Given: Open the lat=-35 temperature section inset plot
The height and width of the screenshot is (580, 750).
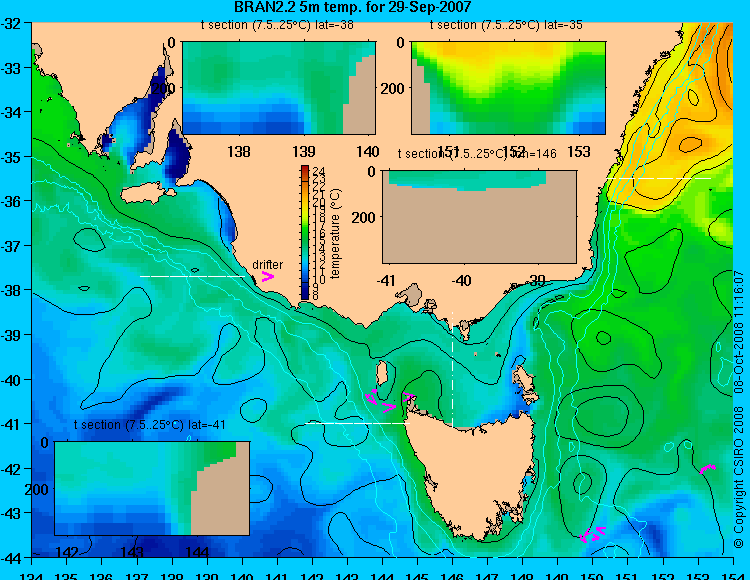Looking at the screenshot, I should [x=508, y=88].
